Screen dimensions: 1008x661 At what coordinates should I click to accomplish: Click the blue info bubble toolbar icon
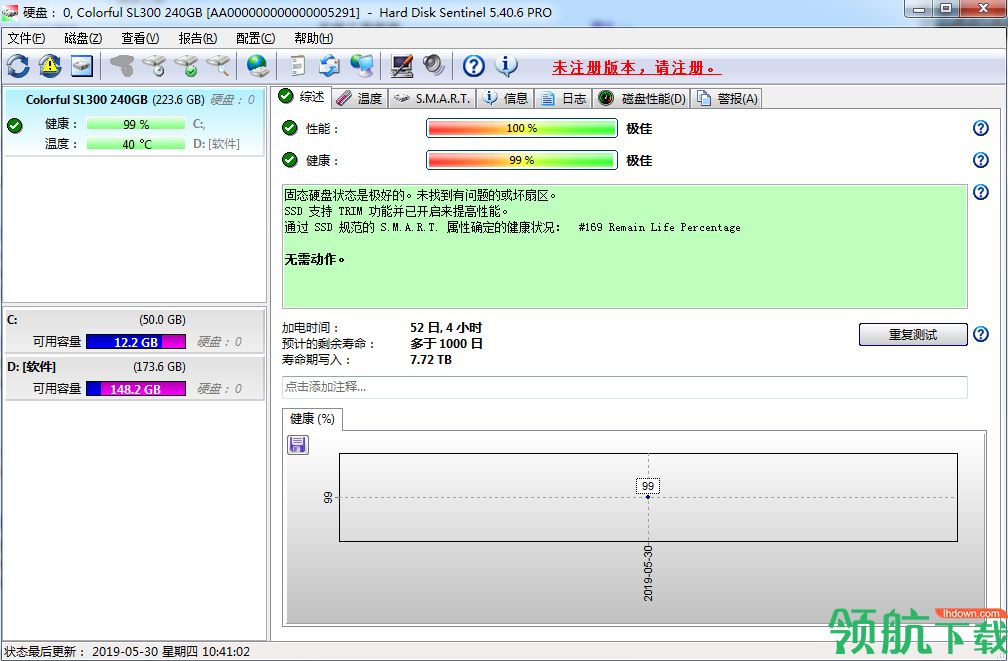[x=506, y=66]
